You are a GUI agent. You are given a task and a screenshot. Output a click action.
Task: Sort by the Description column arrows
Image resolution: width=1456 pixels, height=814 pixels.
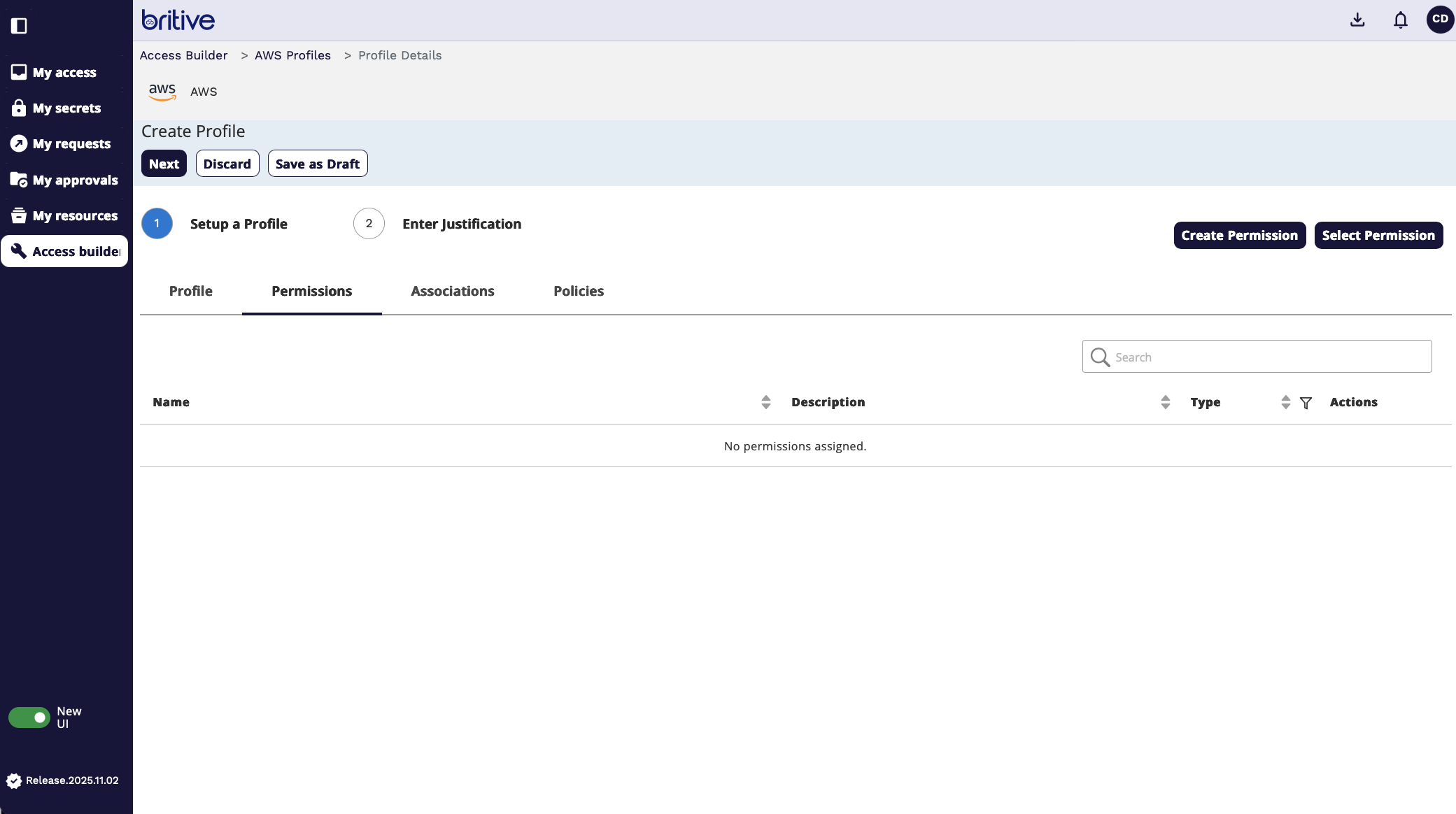pos(1165,402)
